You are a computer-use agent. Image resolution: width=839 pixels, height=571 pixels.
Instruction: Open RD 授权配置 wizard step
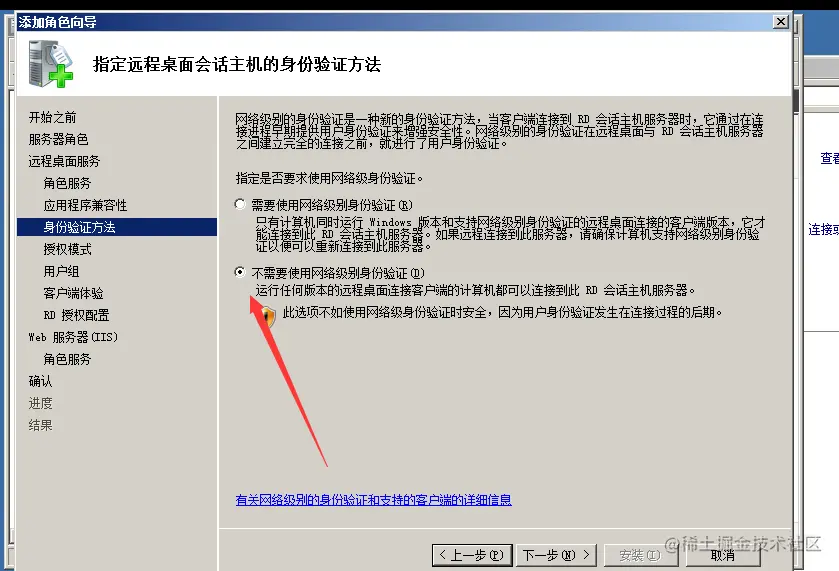[x=77, y=315]
